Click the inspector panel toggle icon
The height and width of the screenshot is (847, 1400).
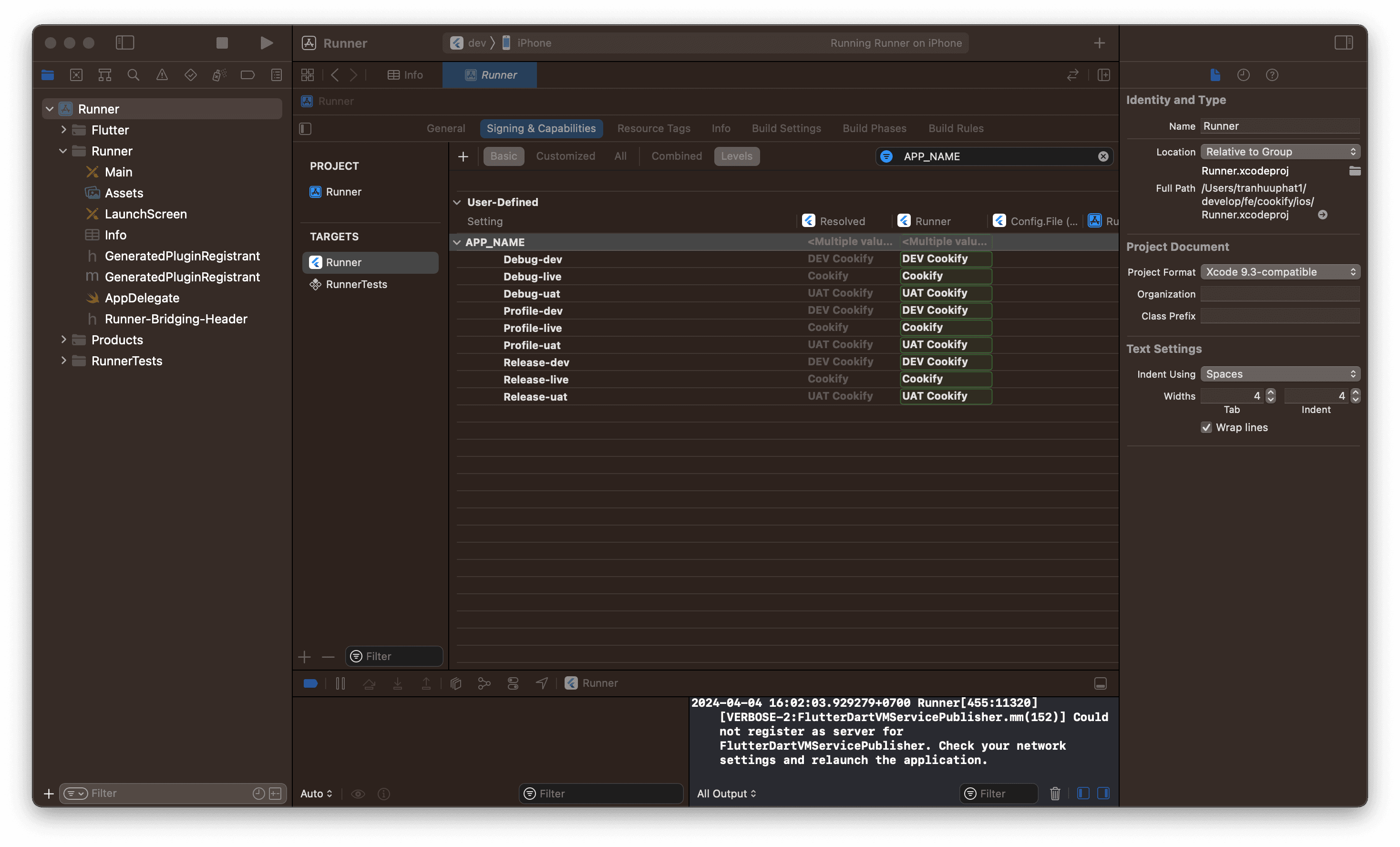[x=1344, y=42]
